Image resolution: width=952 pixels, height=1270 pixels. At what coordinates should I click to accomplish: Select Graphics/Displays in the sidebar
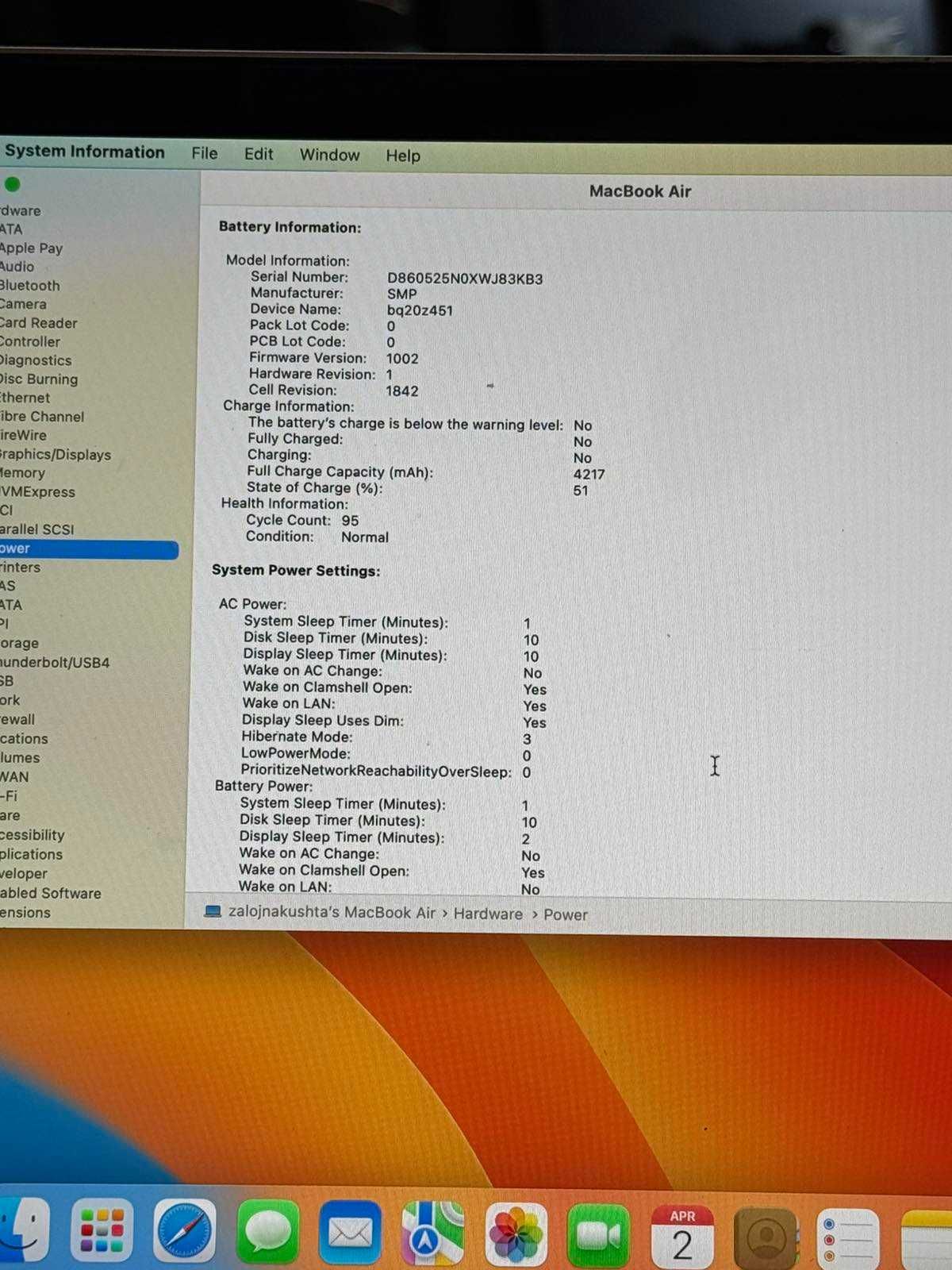pos(56,455)
